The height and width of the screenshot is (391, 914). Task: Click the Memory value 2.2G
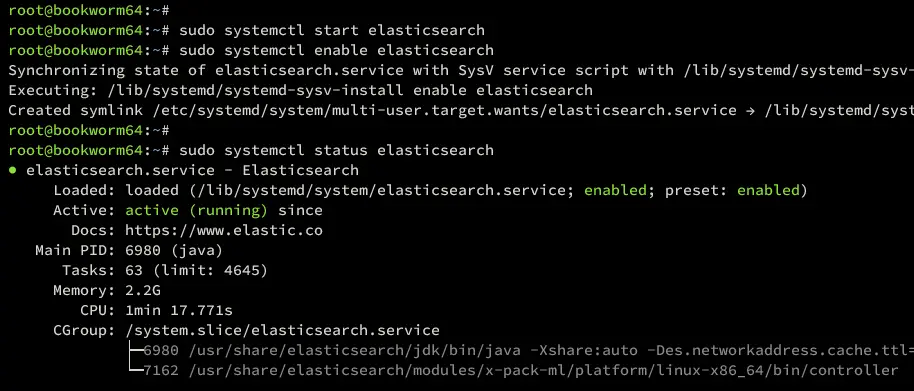[143, 290]
